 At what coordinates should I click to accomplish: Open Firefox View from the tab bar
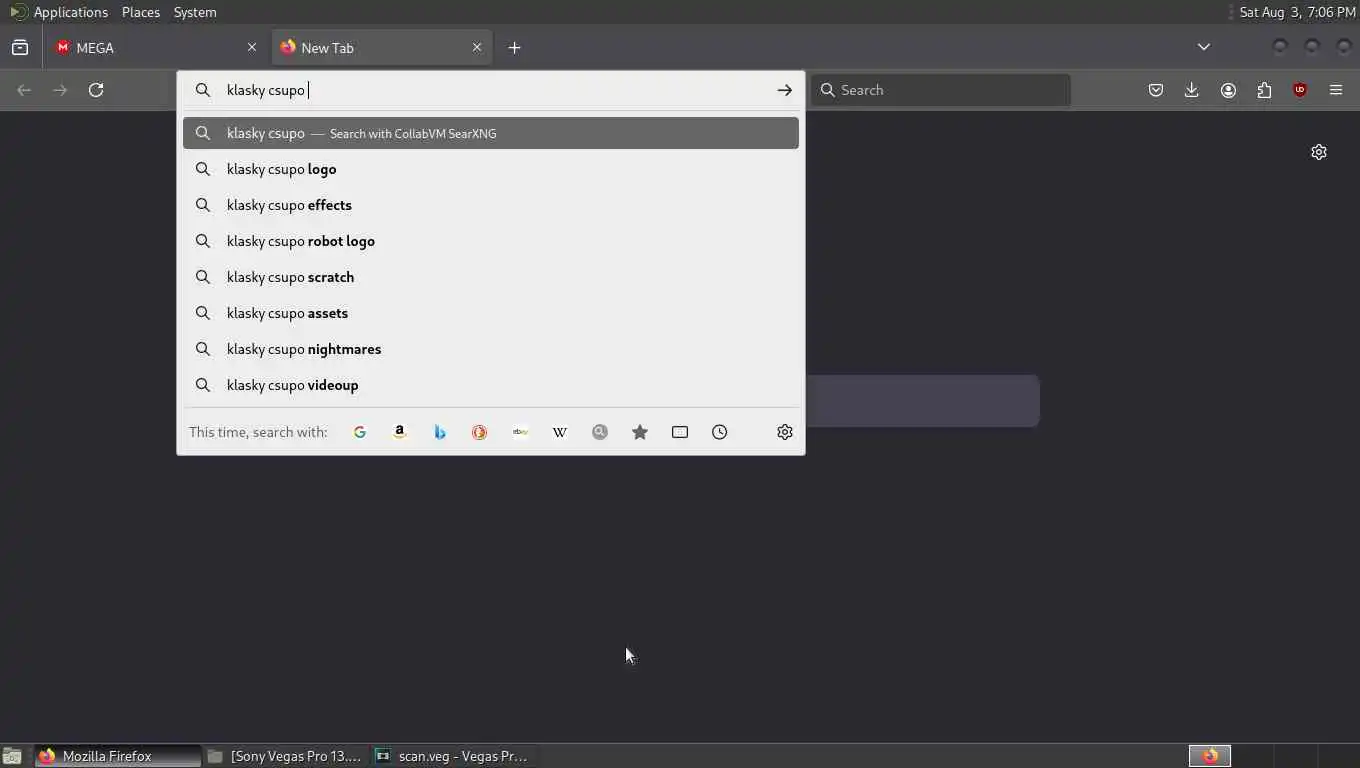click(20, 47)
